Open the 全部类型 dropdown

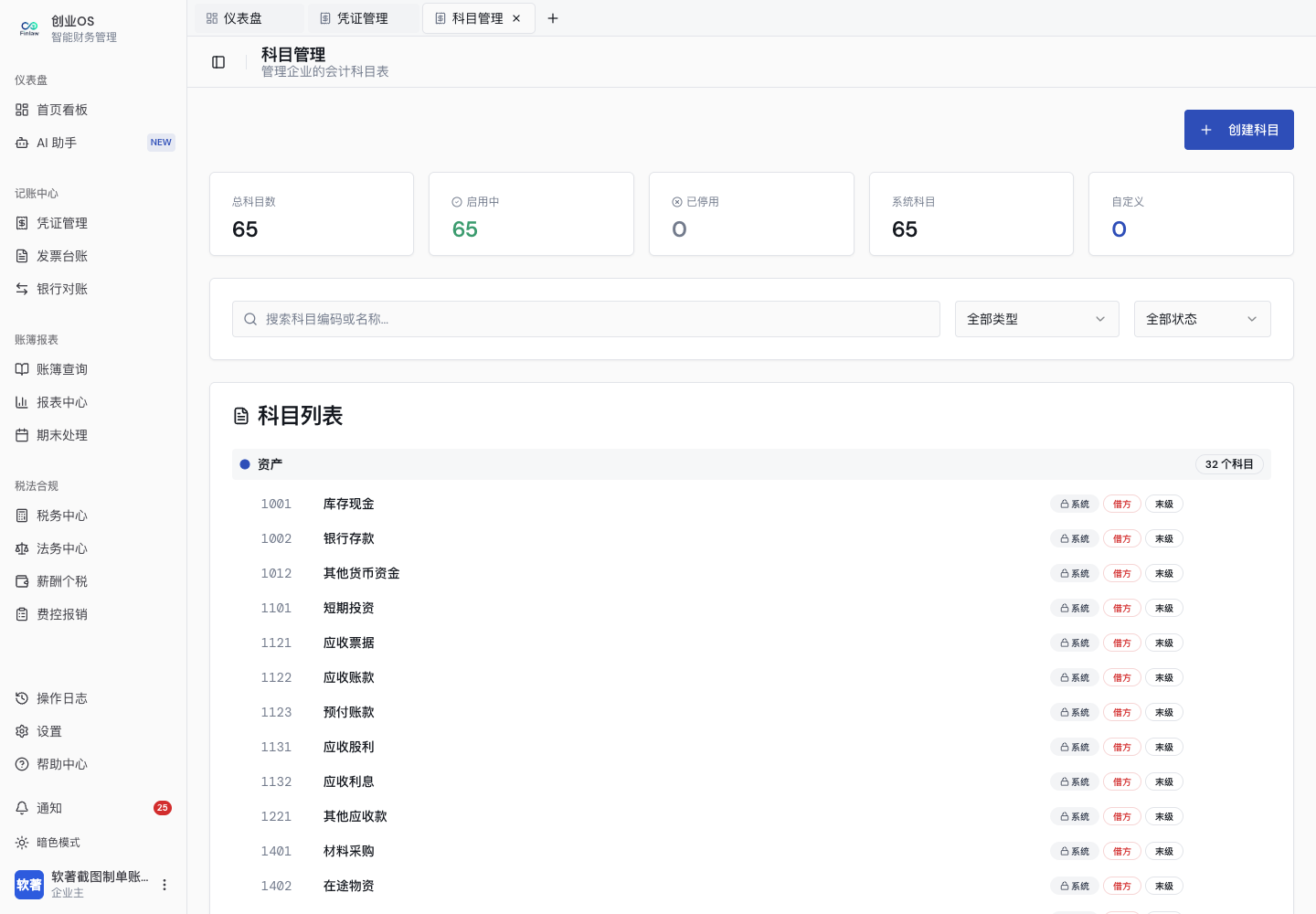pos(1037,319)
